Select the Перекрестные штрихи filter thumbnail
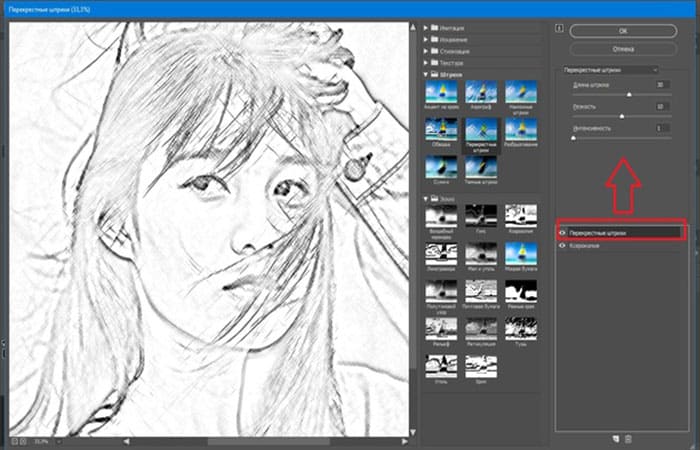The height and width of the screenshot is (450, 700). point(481,129)
